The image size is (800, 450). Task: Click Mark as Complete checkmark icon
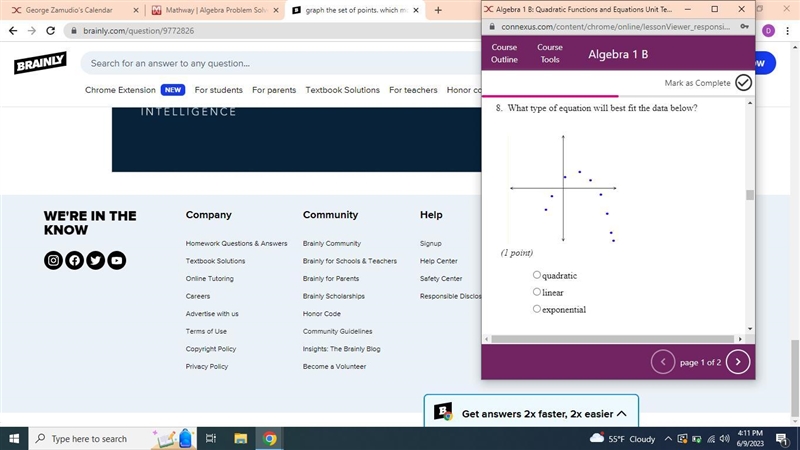point(743,83)
